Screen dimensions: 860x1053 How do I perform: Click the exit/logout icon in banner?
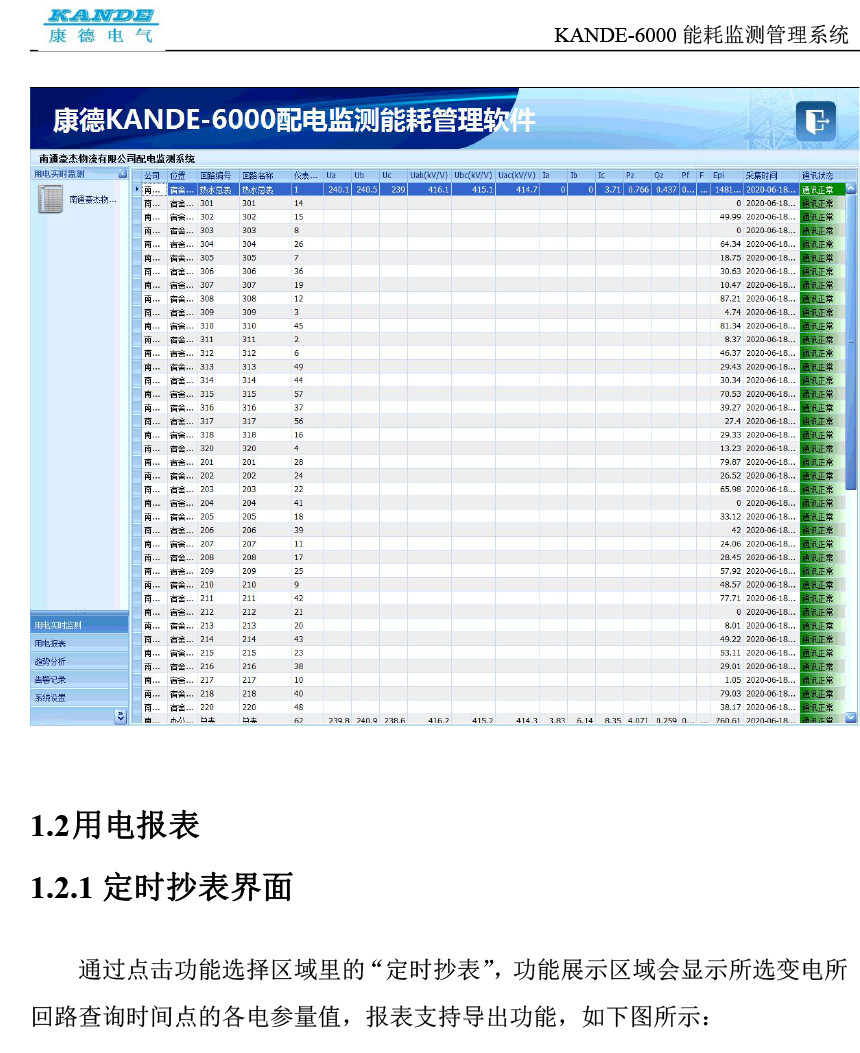[x=816, y=121]
